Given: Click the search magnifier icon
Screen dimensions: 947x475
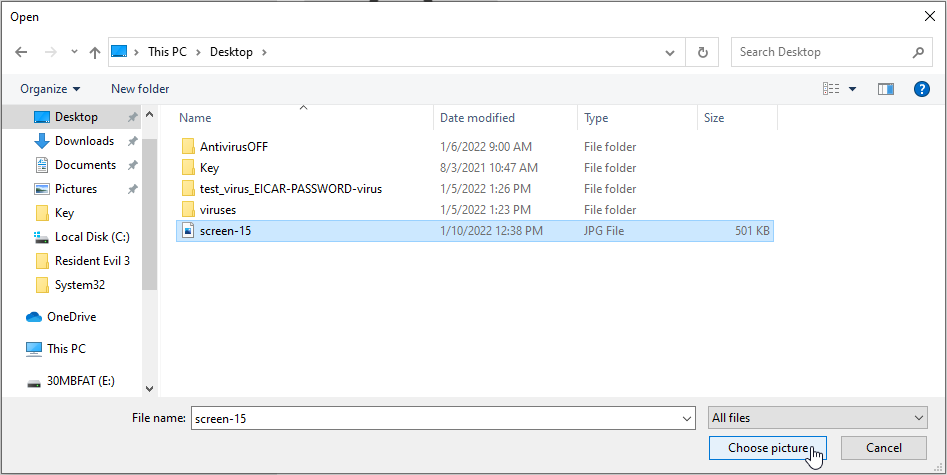Looking at the screenshot, I should click(918, 52).
